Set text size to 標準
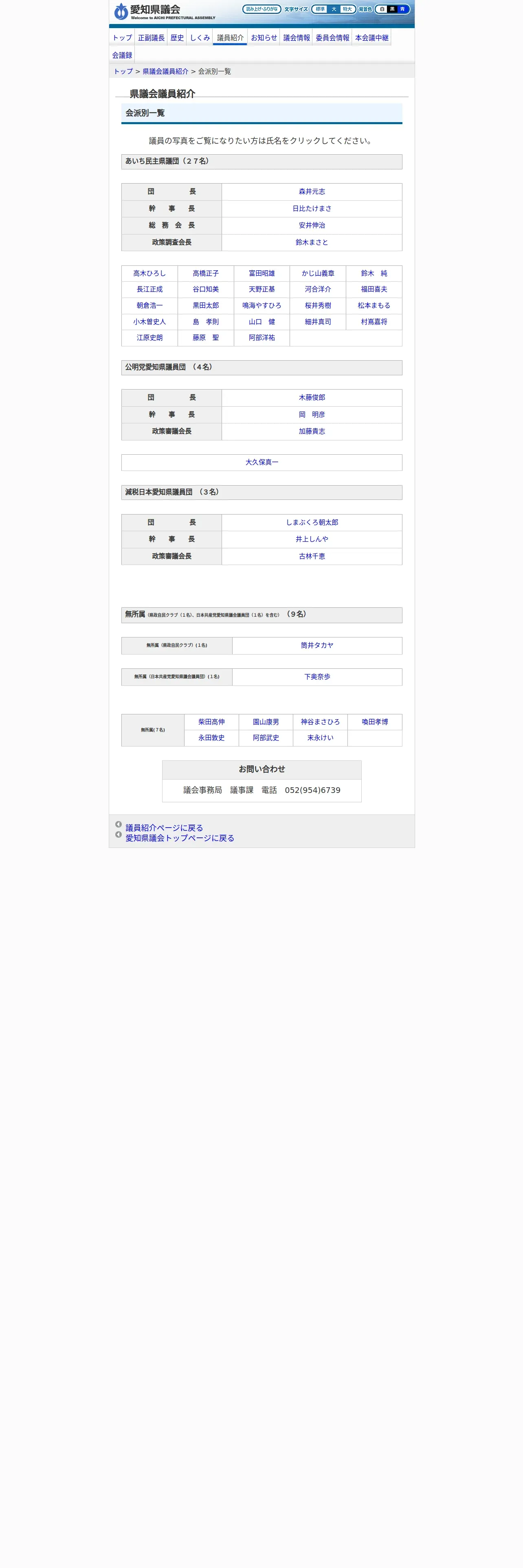This screenshot has width=523, height=1568. (320, 9)
